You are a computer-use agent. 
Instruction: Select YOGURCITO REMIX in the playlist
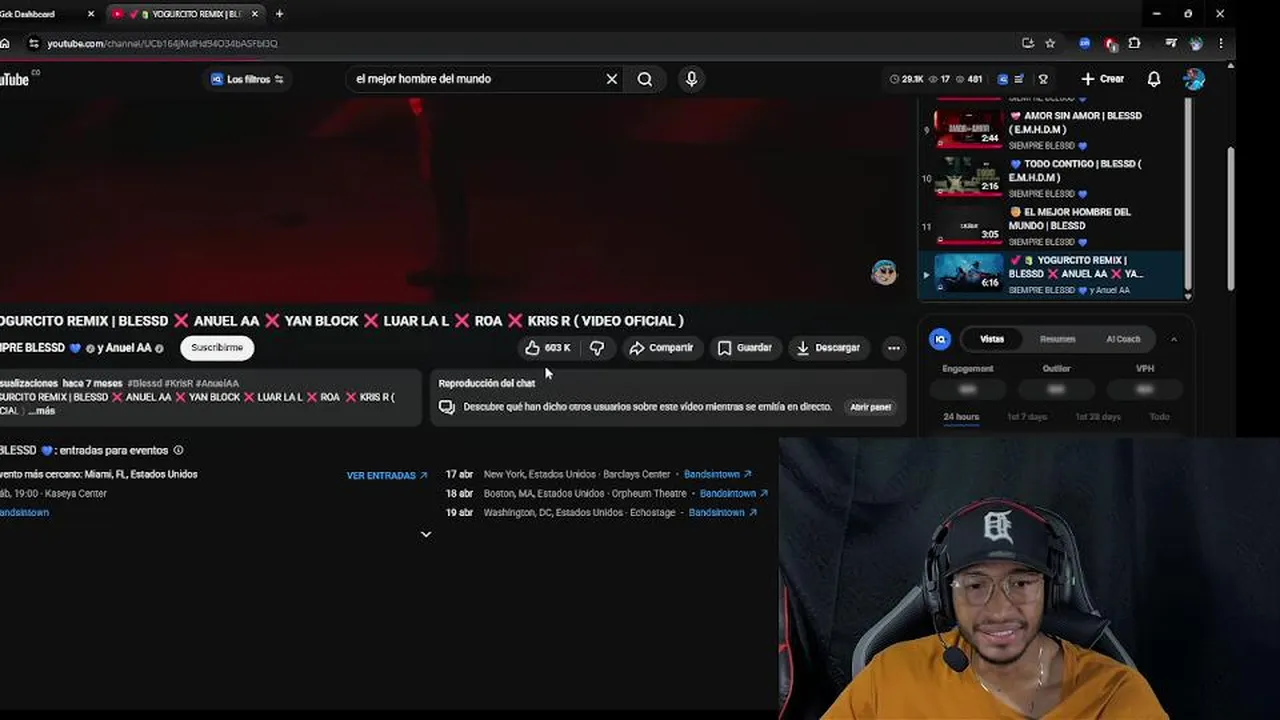click(x=1052, y=274)
